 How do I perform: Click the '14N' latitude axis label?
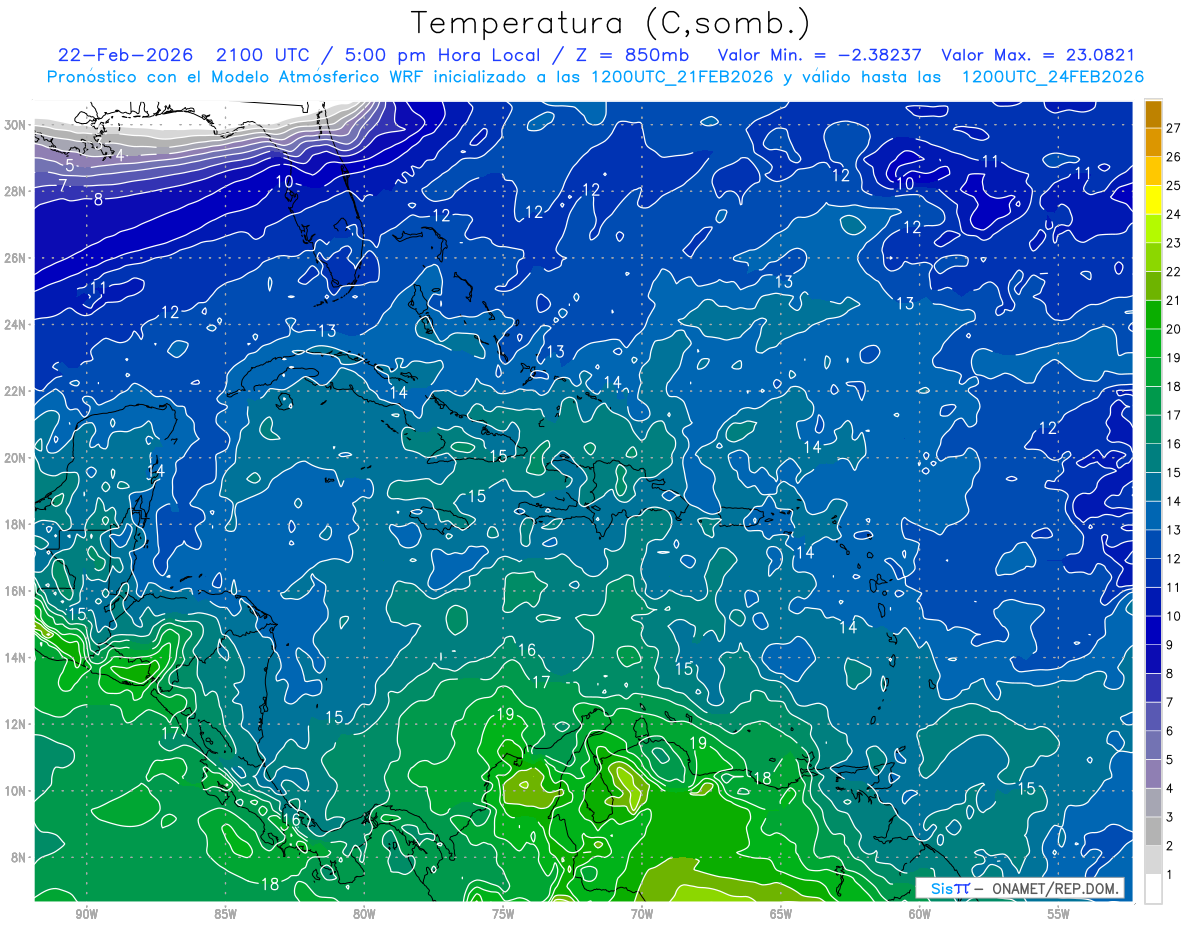[x=16, y=657]
